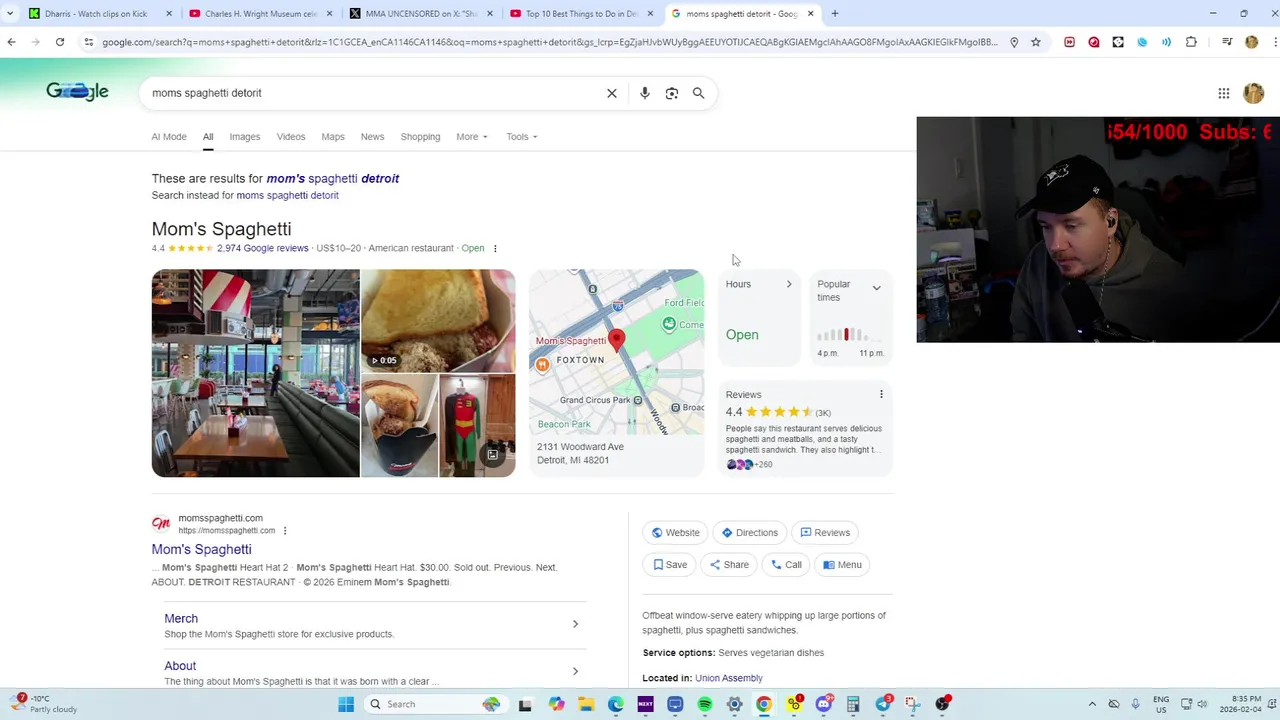Open the Mom's Spaghetti result title link
The width and height of the screenshot is (1280, 720).
tap(201, 549)
